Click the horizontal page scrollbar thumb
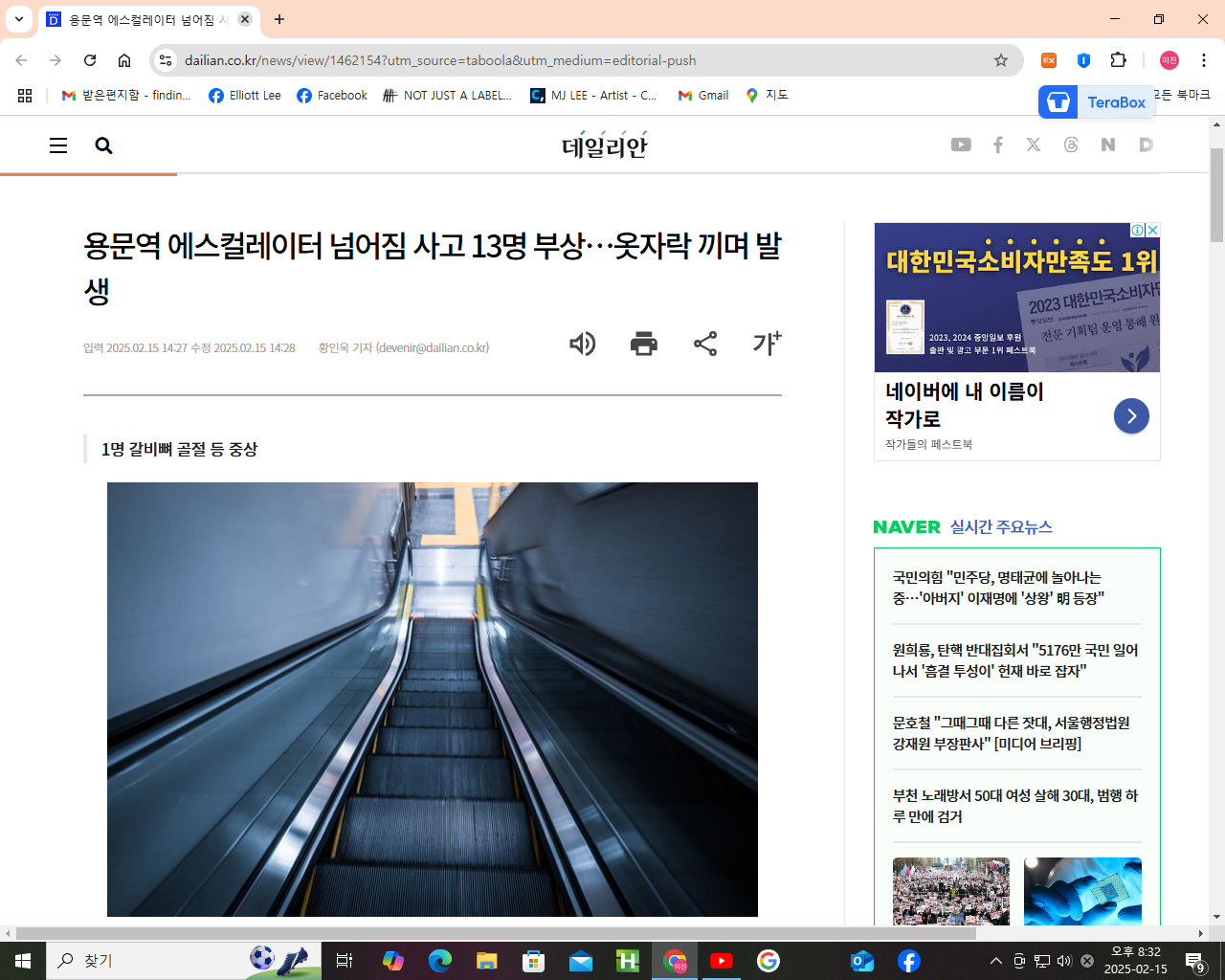1225x980 pixels. tap(496, 933)
